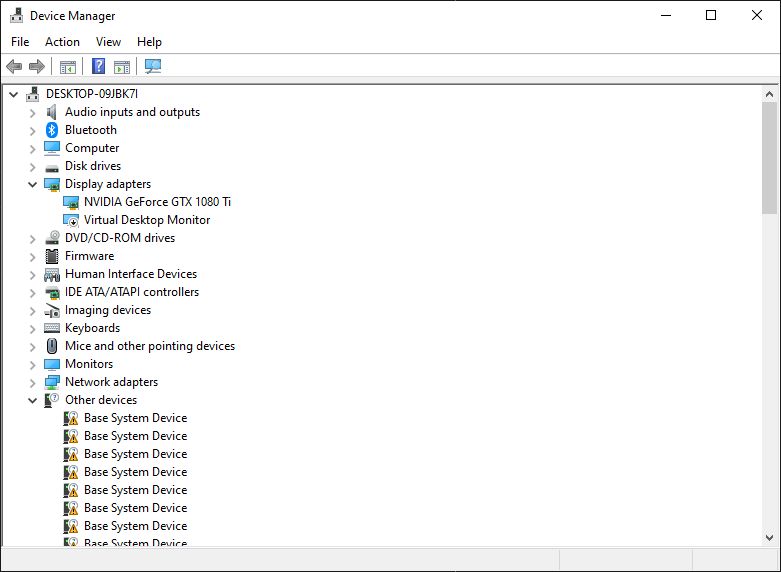
Task: Open the View menu
Action: [108, 42]
